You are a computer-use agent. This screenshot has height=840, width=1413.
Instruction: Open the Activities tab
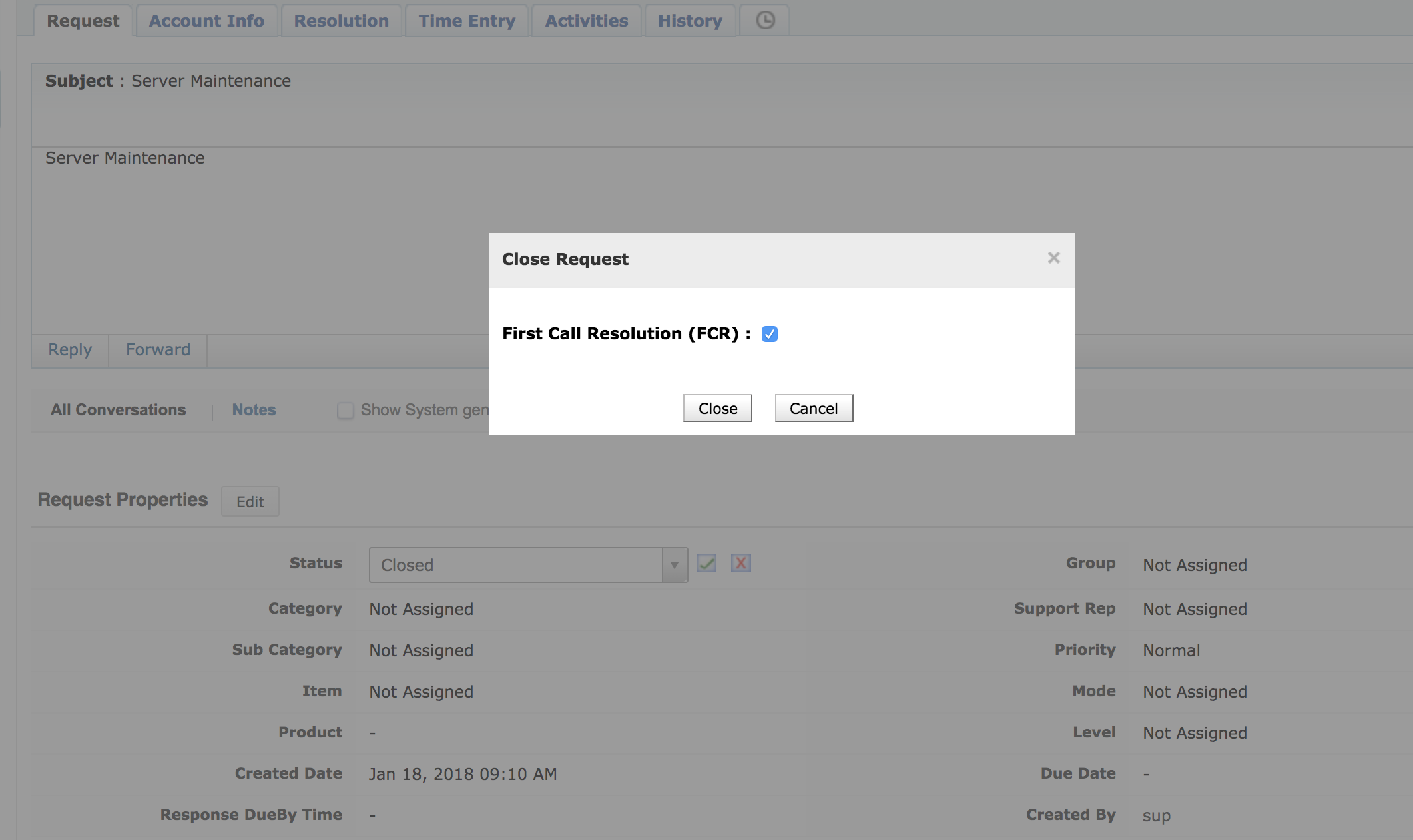585,20
